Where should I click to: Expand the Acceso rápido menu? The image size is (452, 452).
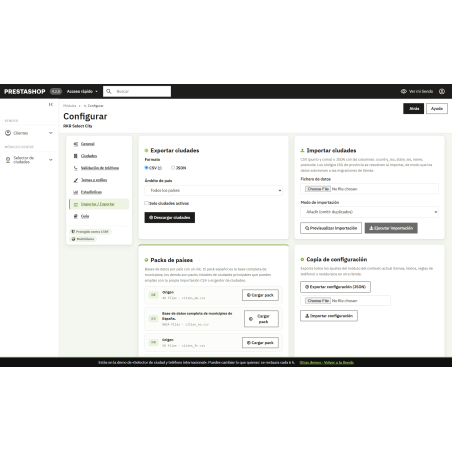click(82, 91)
